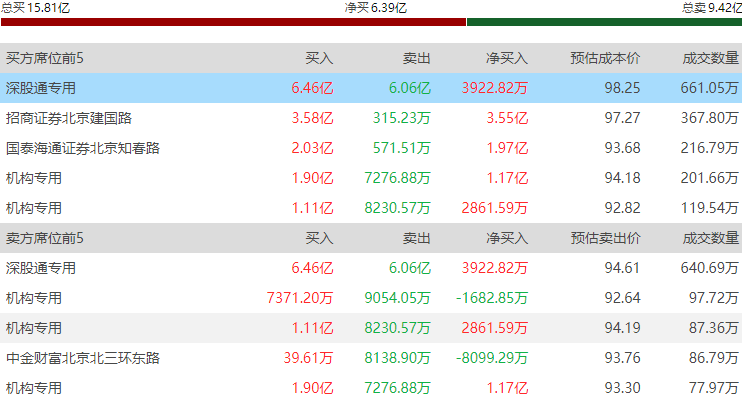Click the 卖方席位前5 header

(x=44, y=238)
